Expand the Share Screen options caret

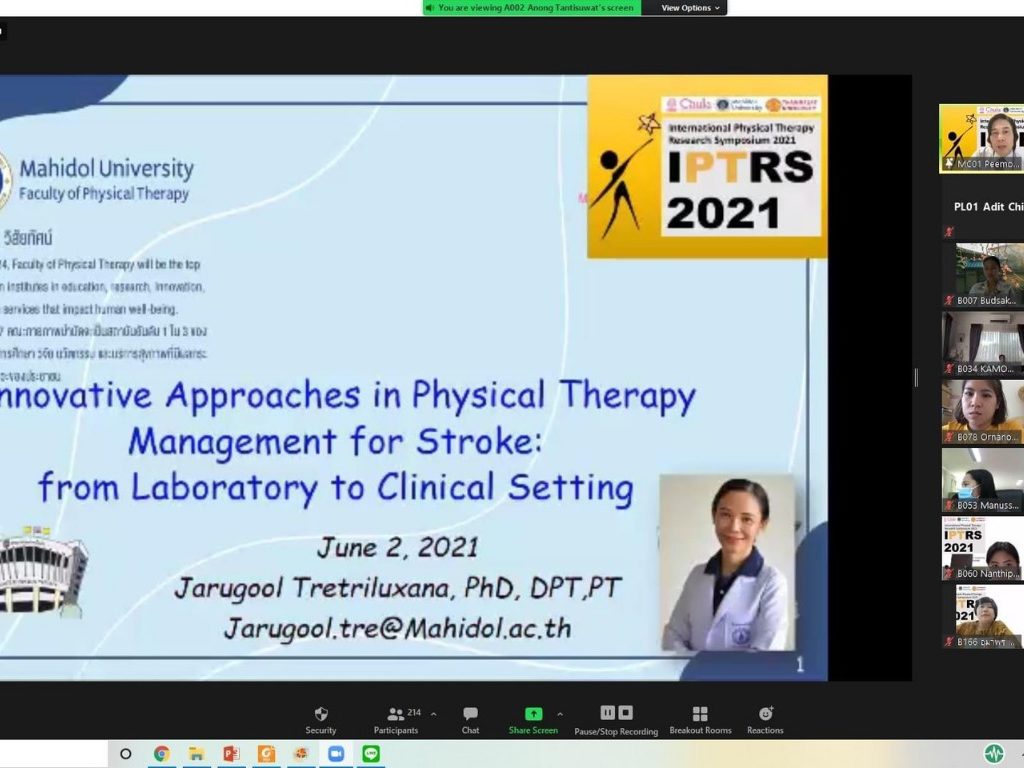point(560,714)
